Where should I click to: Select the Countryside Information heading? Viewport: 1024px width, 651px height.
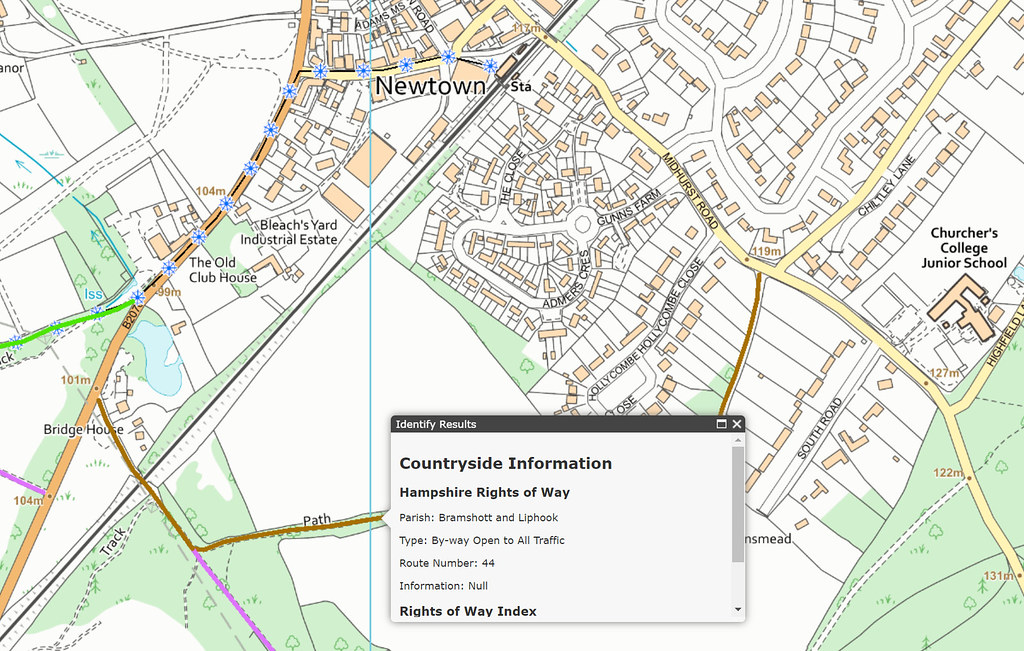(505, 464)
